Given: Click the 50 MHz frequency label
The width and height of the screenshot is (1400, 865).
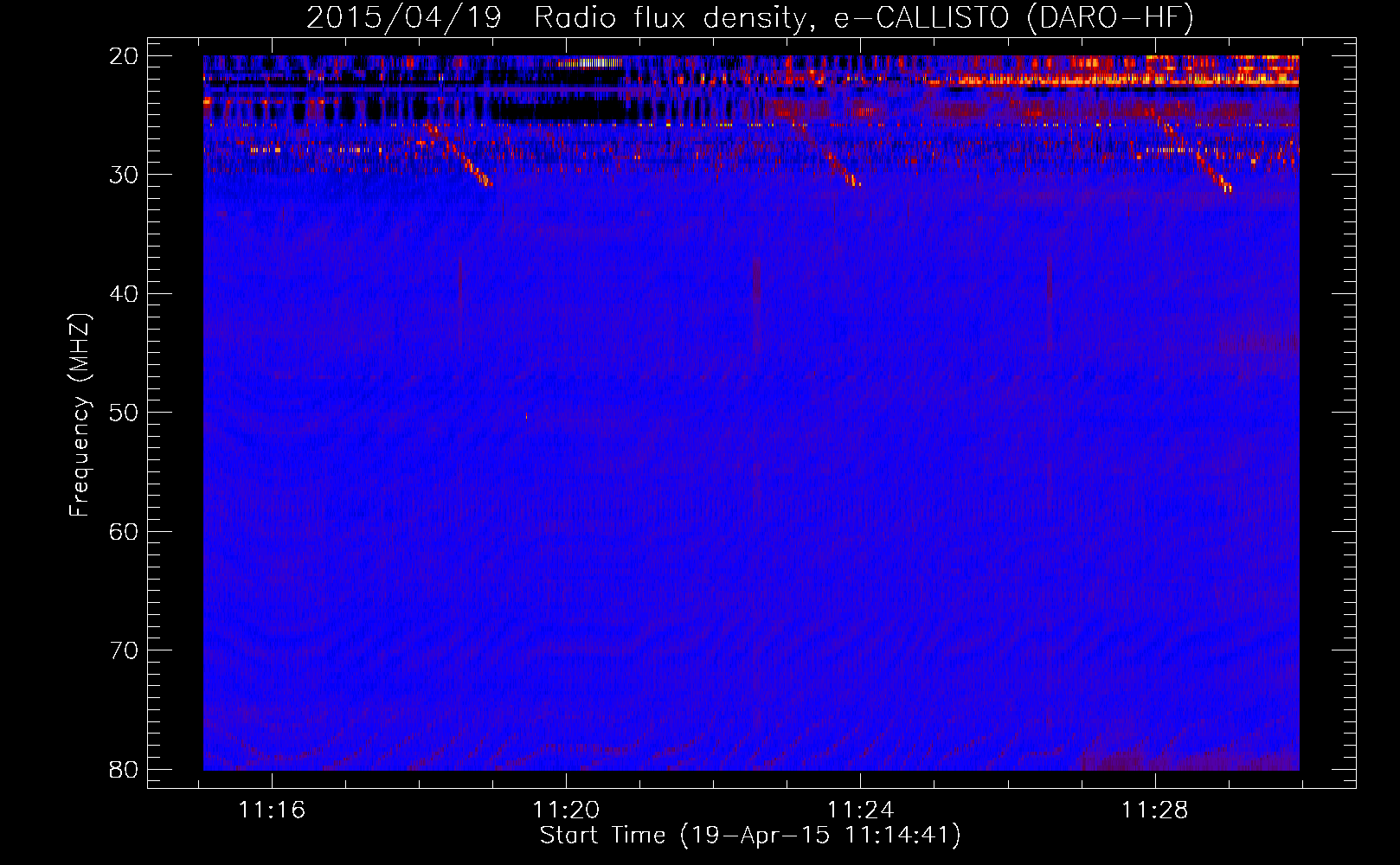Looking at the screenshot, I should point(124,413).
